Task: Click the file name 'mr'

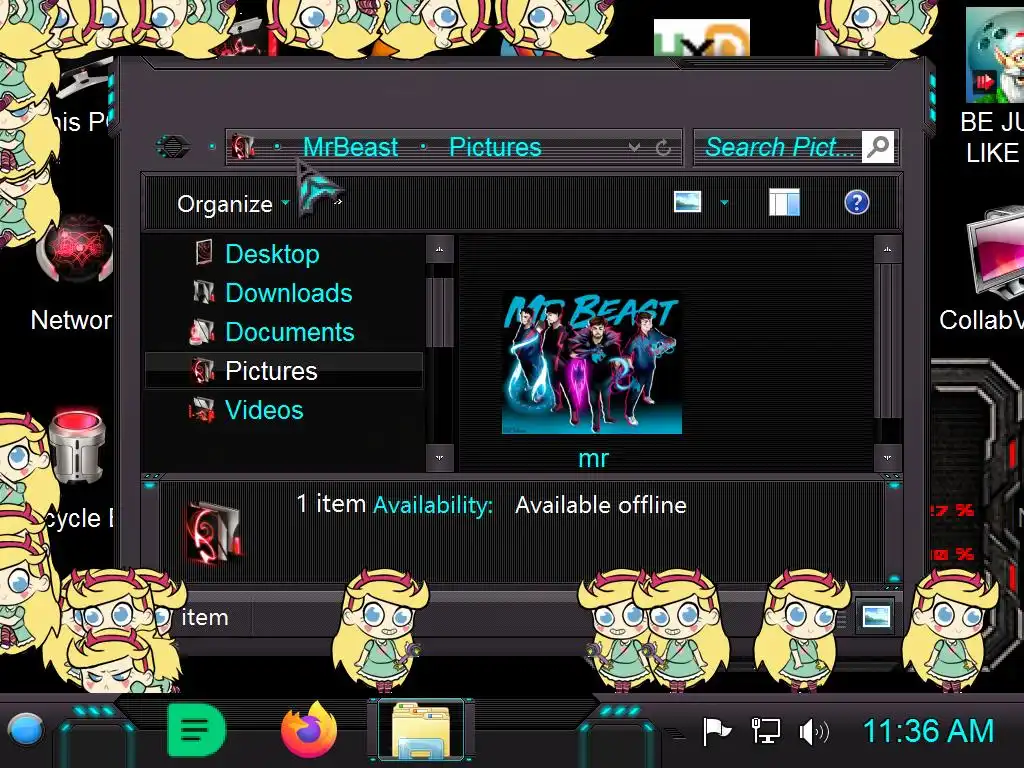Action: (593, 458)
